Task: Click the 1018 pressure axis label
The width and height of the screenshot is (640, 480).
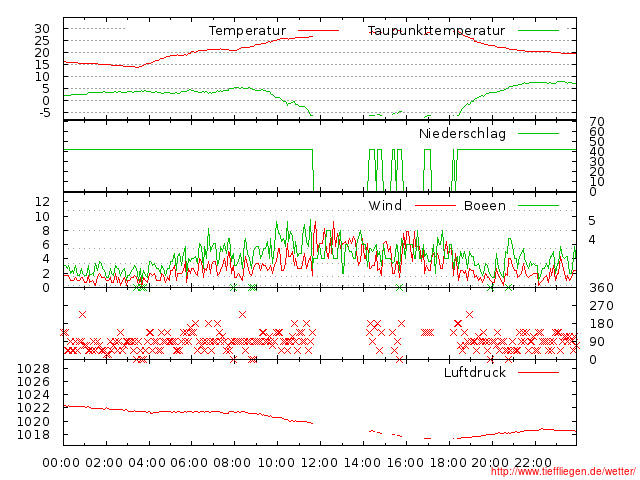Action: [x=33, y=434]
